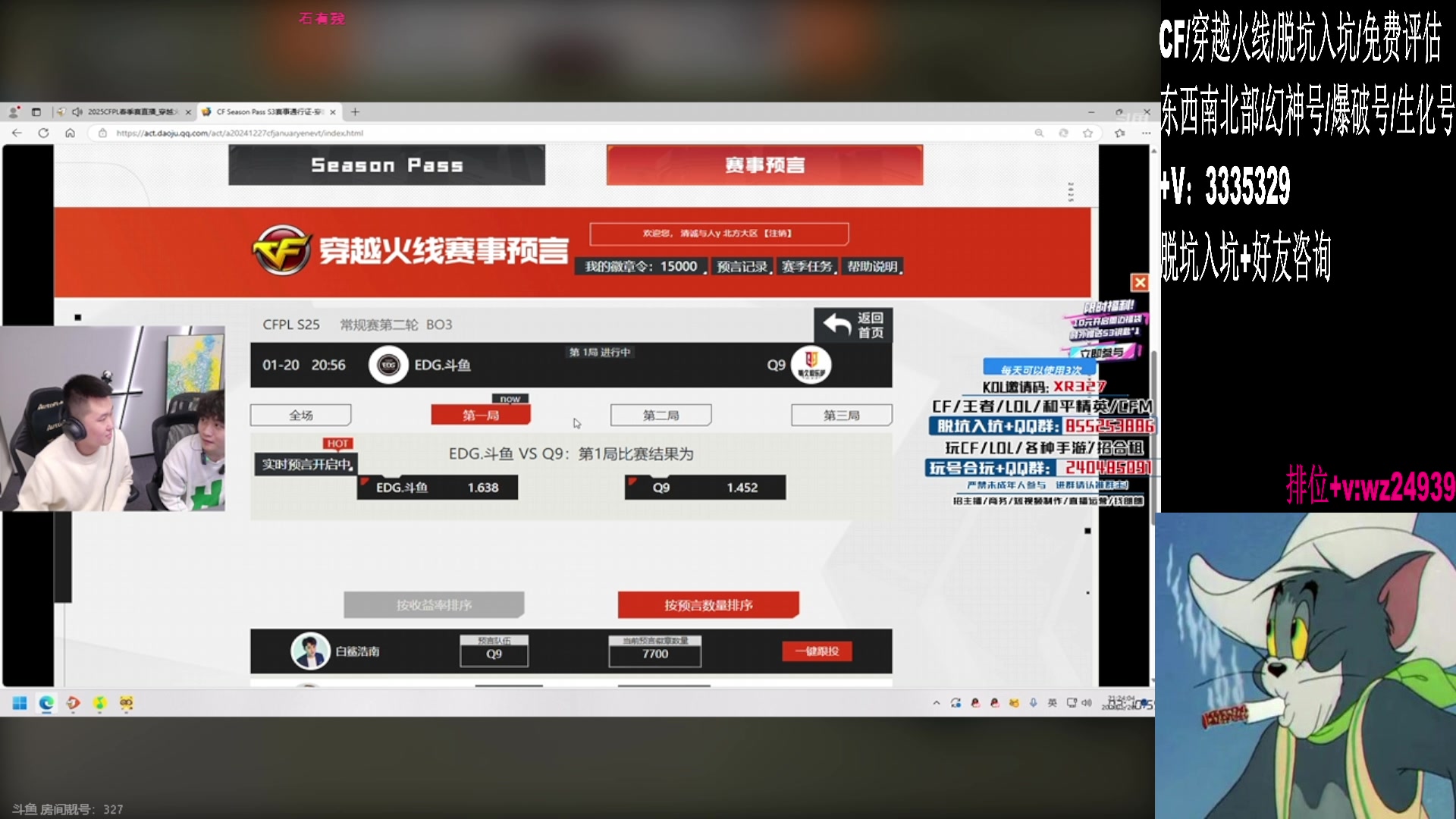The width and height of the screenshot is (1456, 819).
Task: Open the yellow face taskbar app
Action: 126,703
